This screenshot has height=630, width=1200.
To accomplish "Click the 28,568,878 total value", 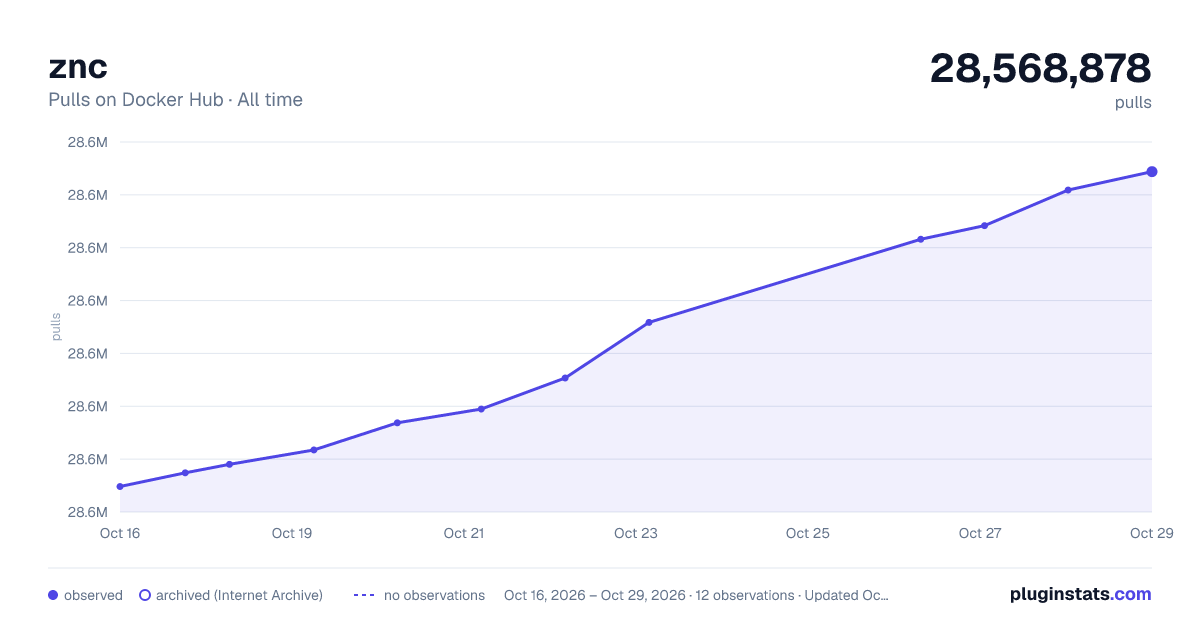I will coord(1041,68).
